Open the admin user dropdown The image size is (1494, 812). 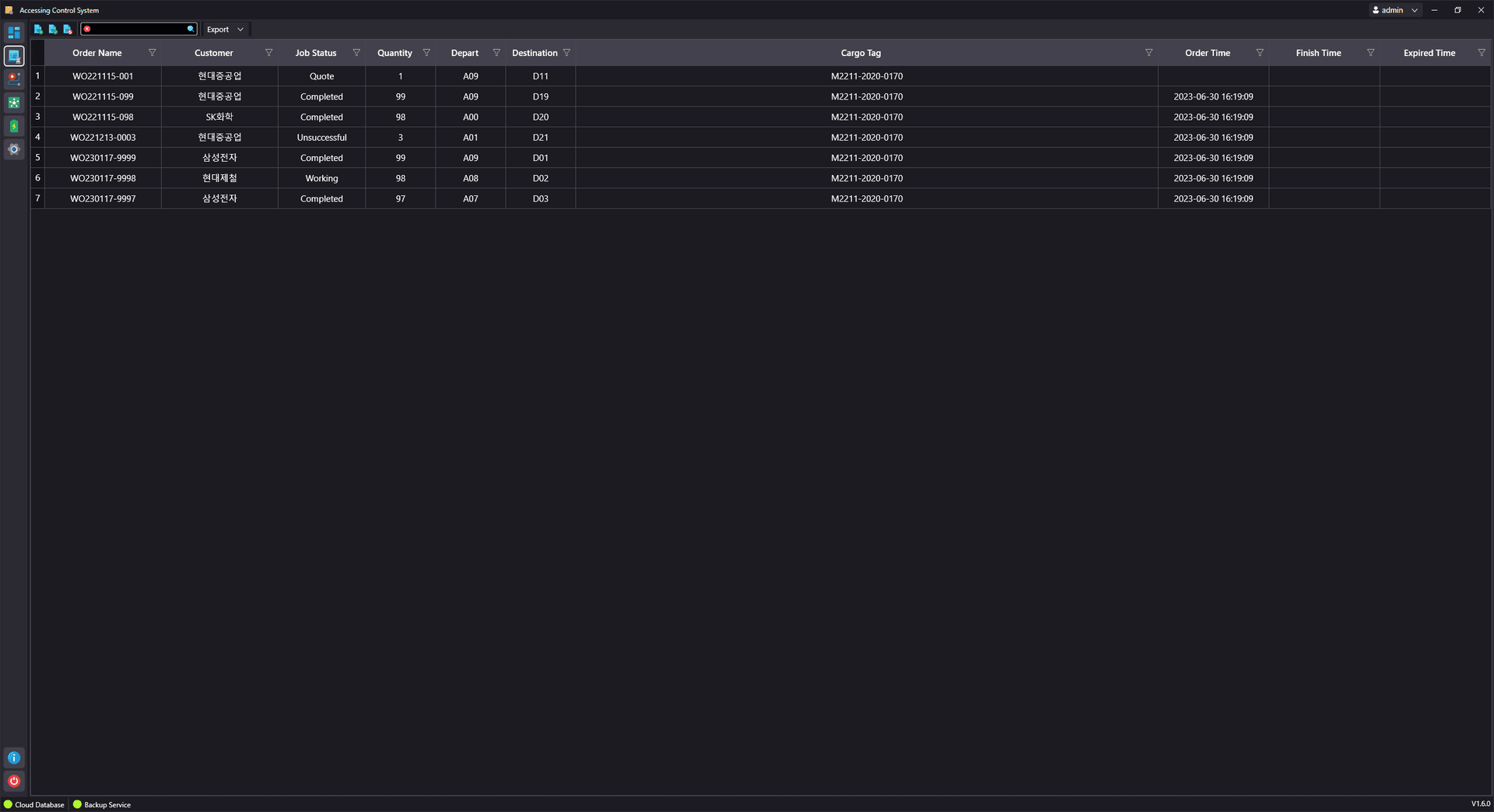click(1396, 10)
